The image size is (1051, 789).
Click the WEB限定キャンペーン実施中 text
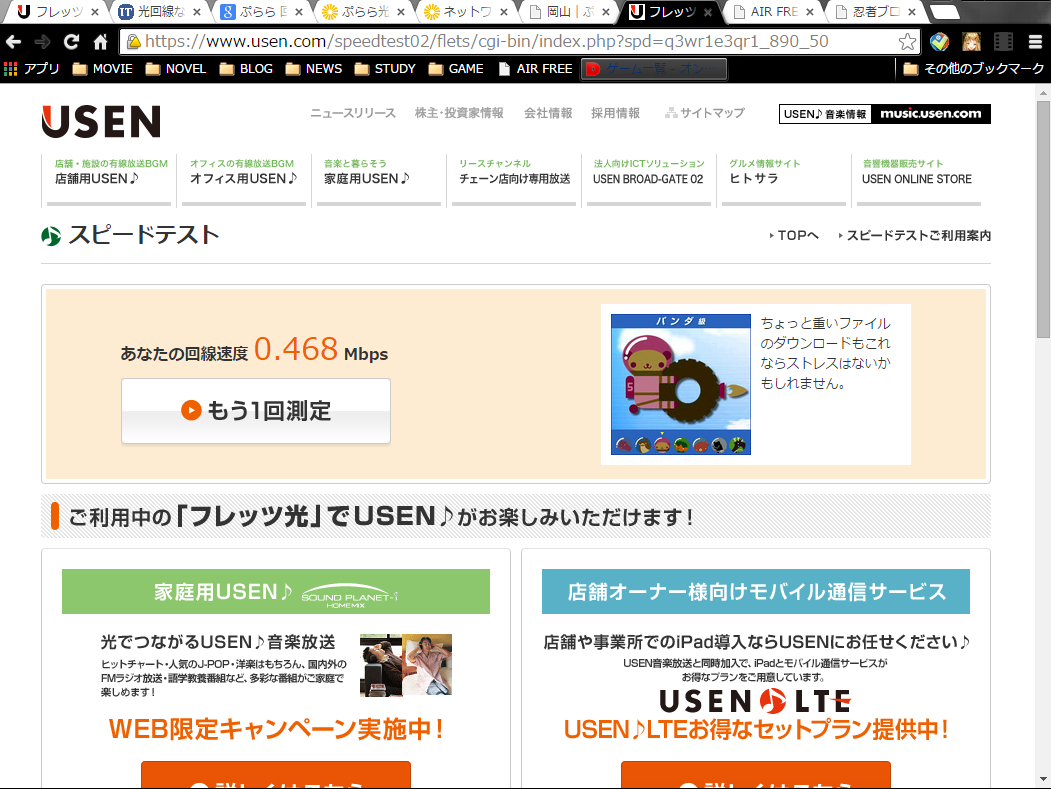(x=276, y=729)
